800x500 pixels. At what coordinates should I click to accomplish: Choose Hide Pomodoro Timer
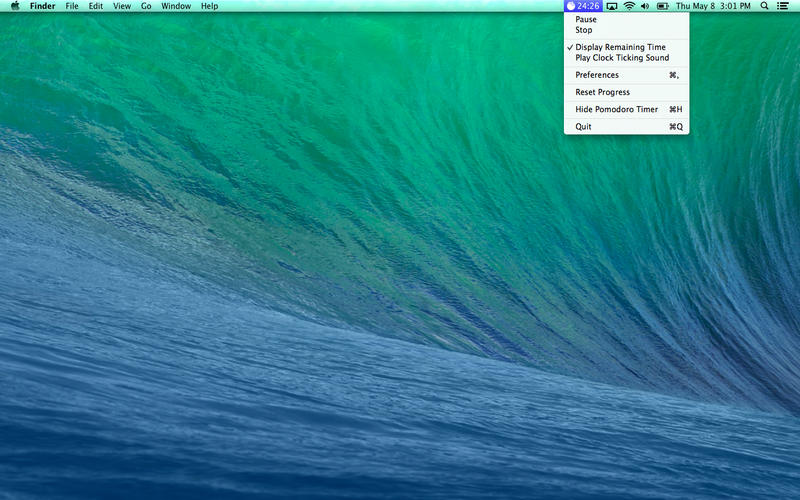click(x=616, y=109)
